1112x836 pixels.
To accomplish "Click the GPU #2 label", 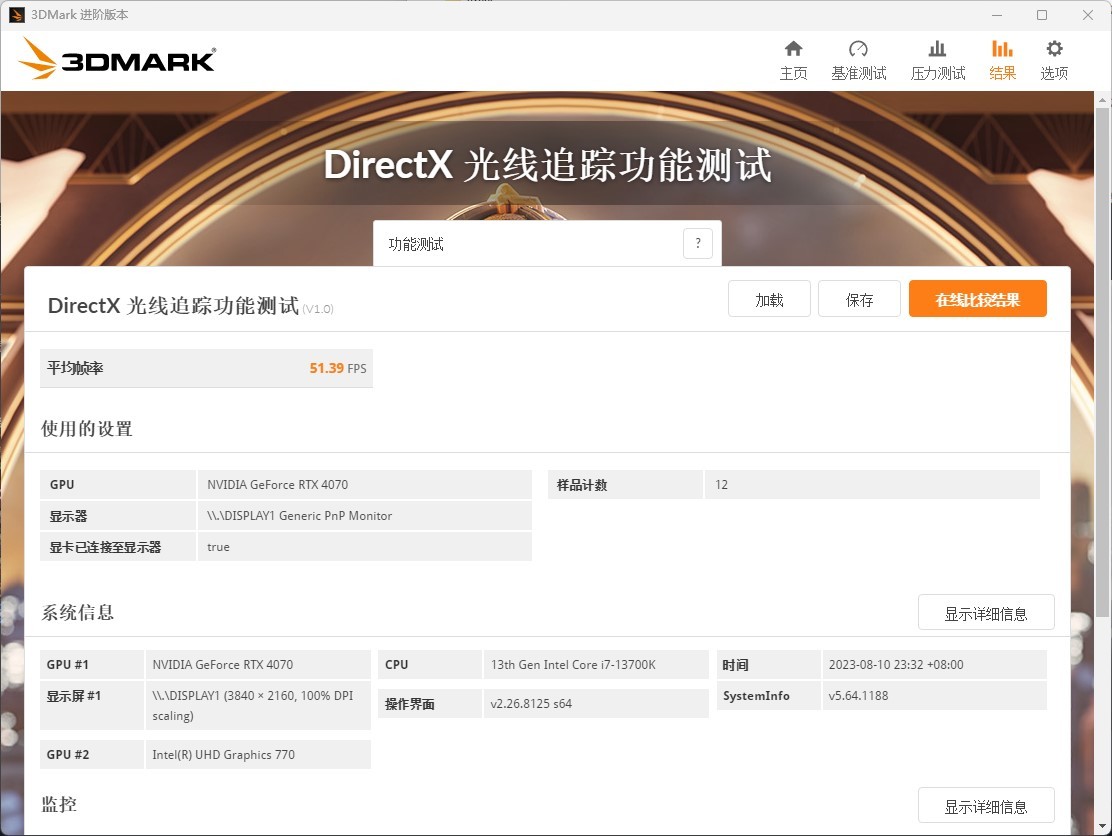I will (x=68, y=754).
